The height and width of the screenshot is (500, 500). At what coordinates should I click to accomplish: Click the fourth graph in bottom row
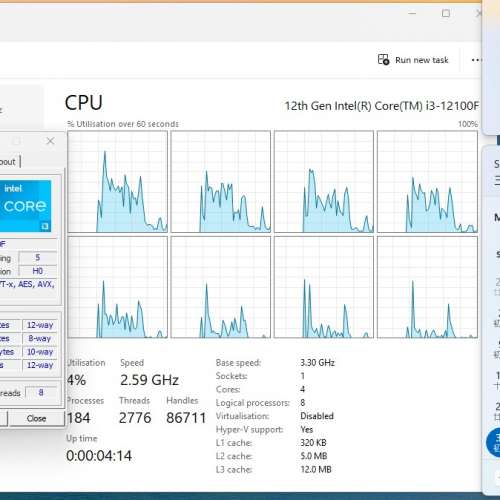(x=427, y=287)
